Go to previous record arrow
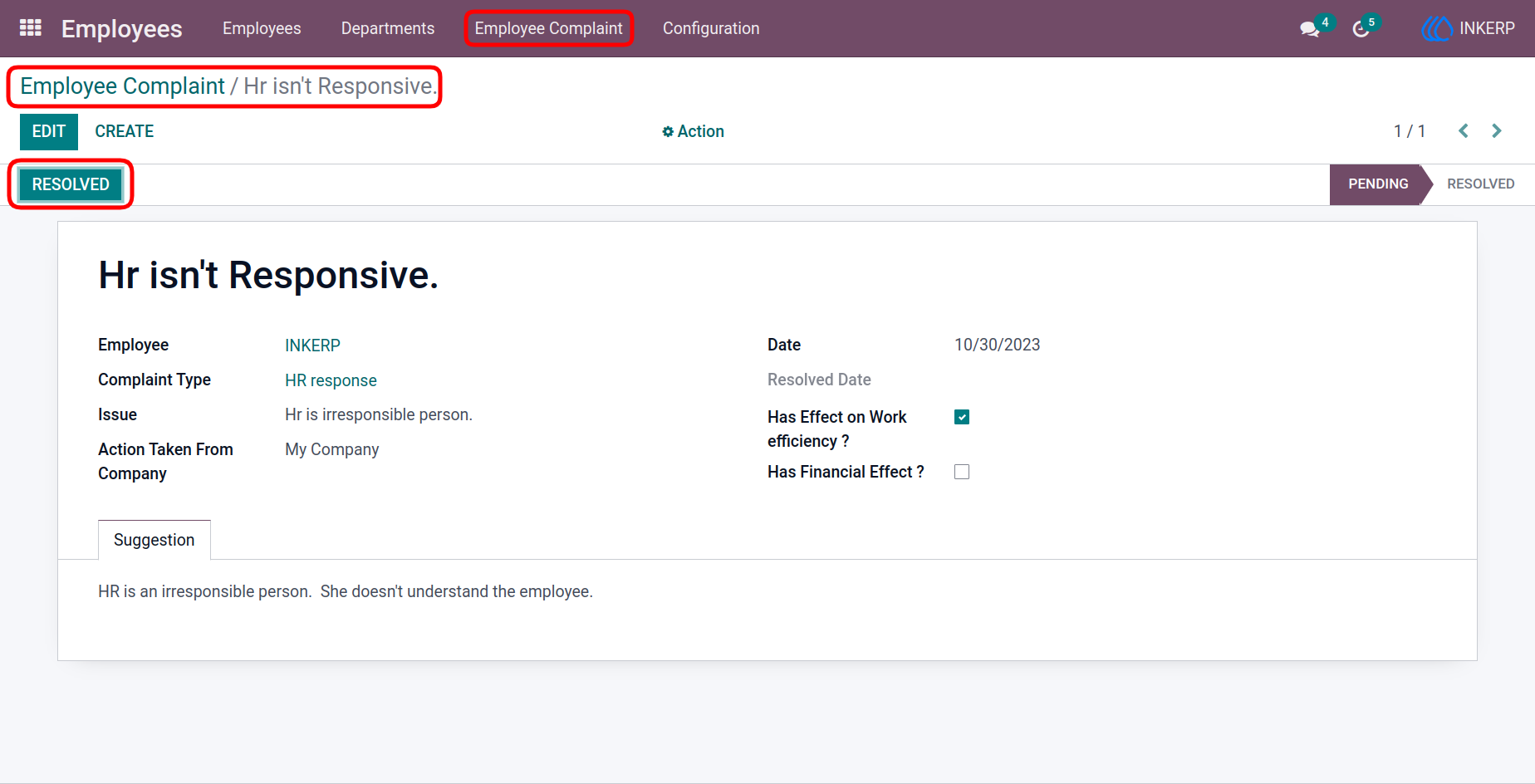1535x784 pixels. pyautogui.click(x=1464, y=131)
